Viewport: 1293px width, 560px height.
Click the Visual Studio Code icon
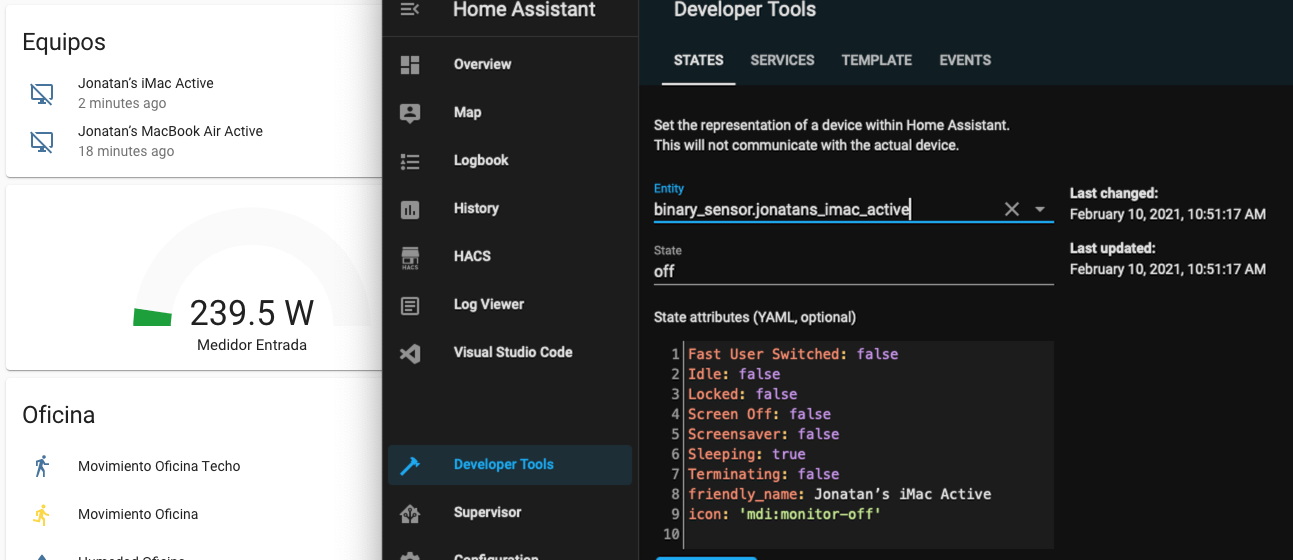point(410,353)
